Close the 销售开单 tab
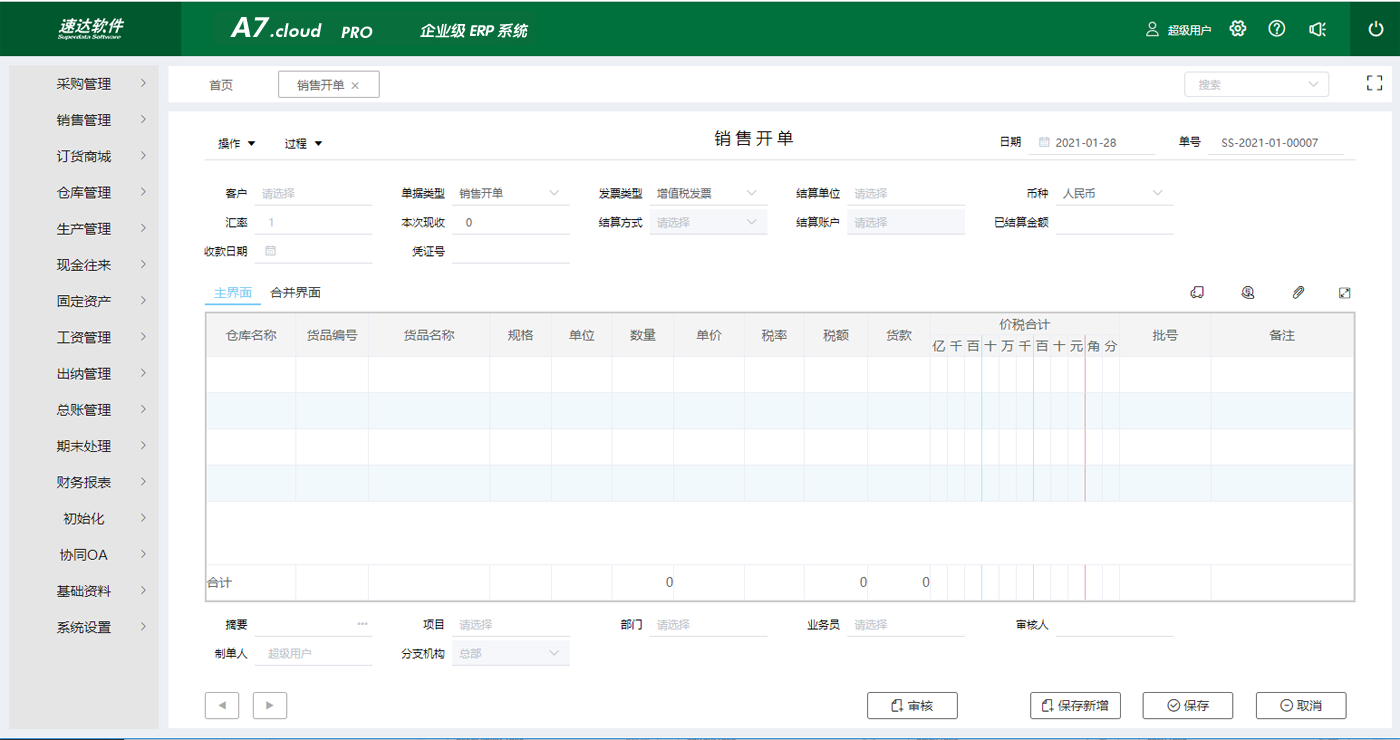The height and width of the screenshot is (740, 1400). pos(355,86)
